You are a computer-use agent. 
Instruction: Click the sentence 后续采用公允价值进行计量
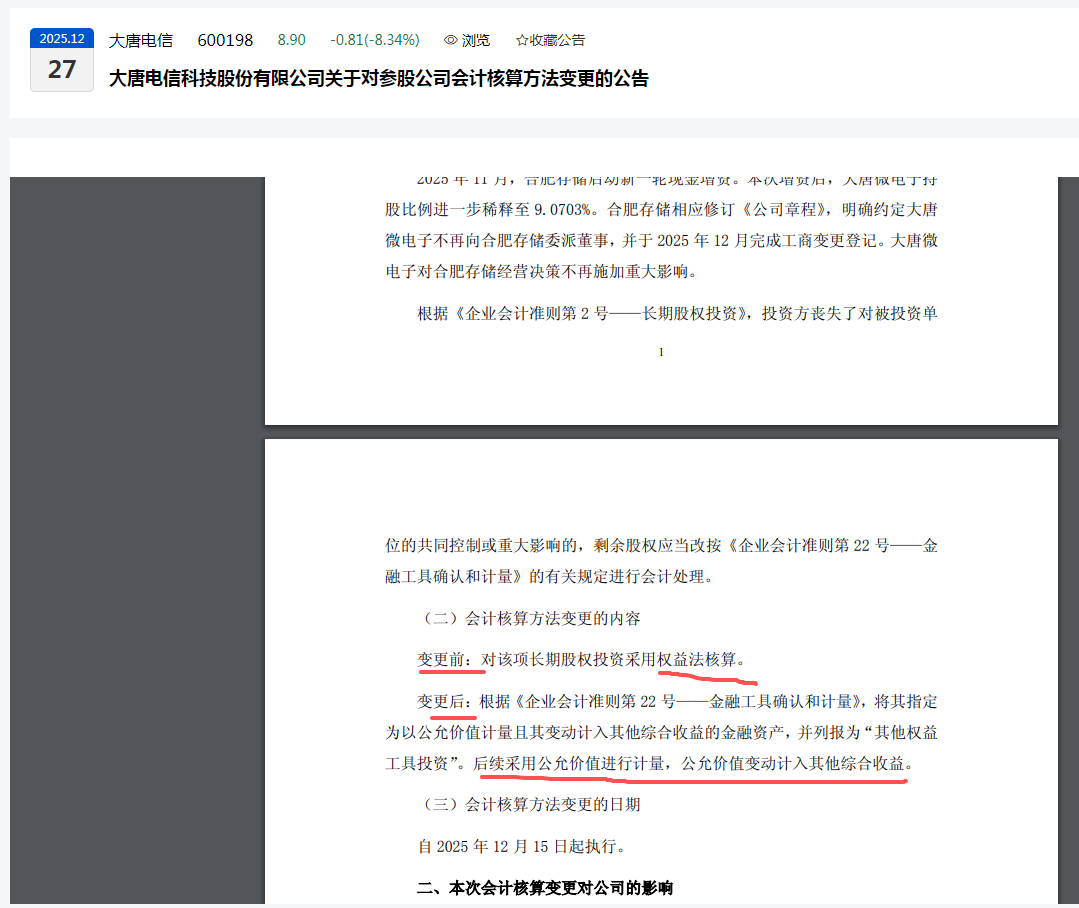coord(569,763)
